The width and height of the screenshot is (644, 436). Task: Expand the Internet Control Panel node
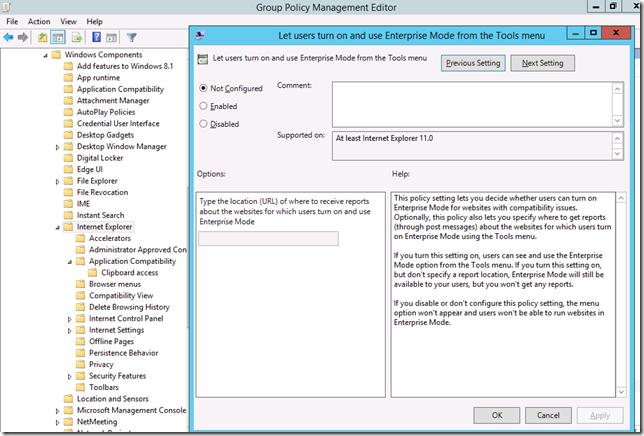(x=71, y=319)
